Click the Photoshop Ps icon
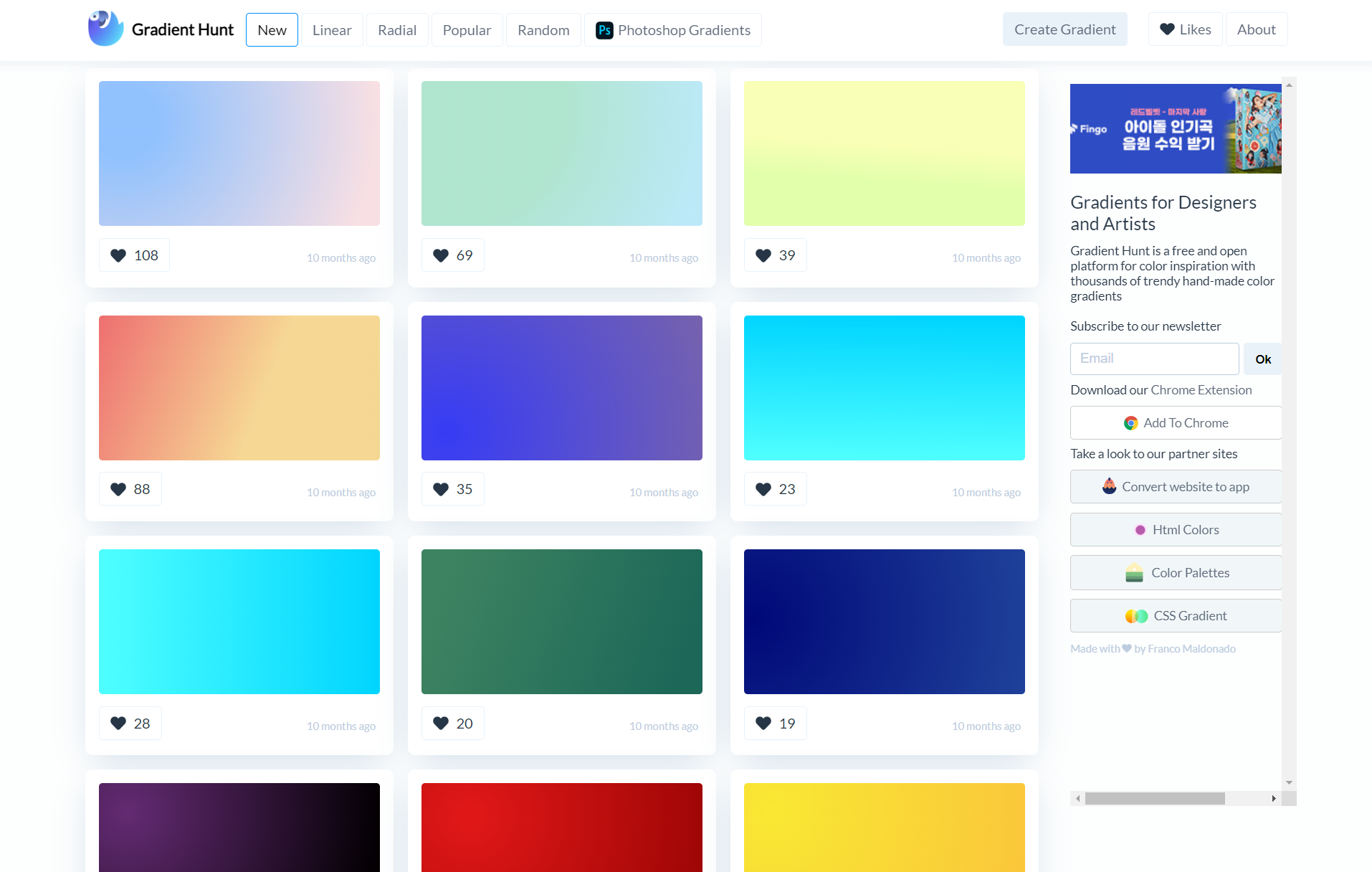The width and height of the screenshot is (1372, 872). click(x=604, y=30)
